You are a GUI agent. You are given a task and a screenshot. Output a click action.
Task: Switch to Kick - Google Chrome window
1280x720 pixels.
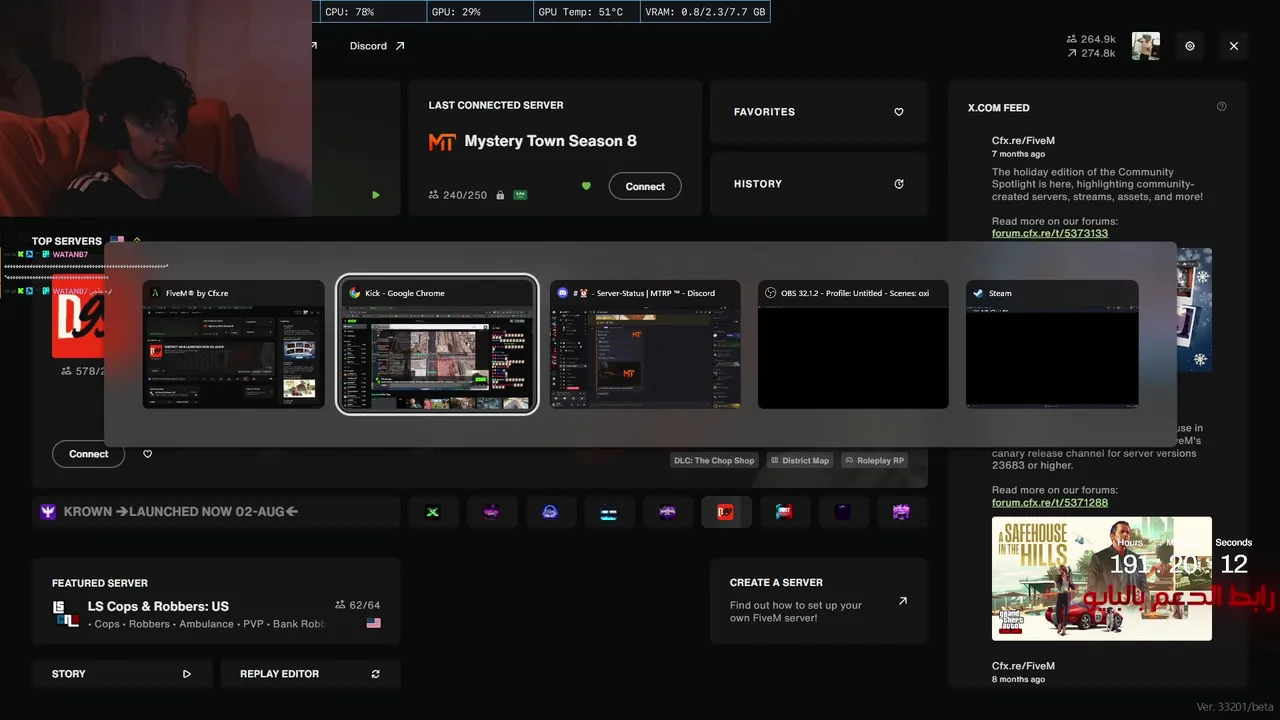coord(437,344)
